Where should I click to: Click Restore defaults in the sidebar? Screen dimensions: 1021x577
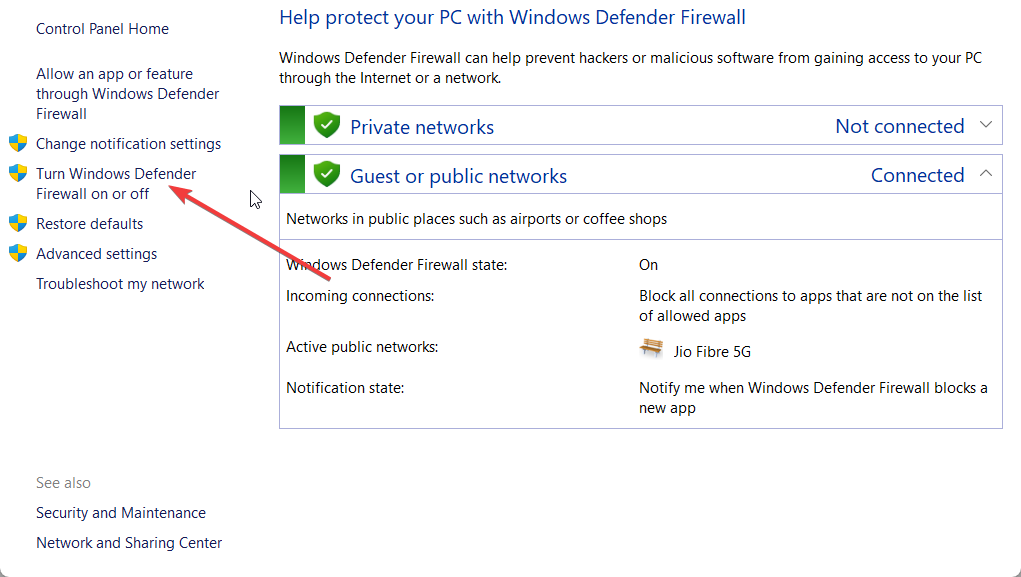point(88,223)
